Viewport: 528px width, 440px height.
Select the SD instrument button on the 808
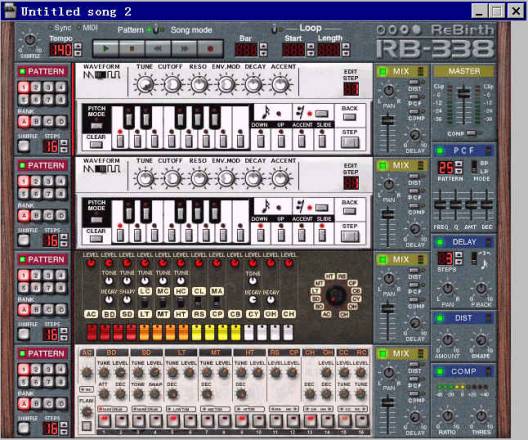click(127, 314)
